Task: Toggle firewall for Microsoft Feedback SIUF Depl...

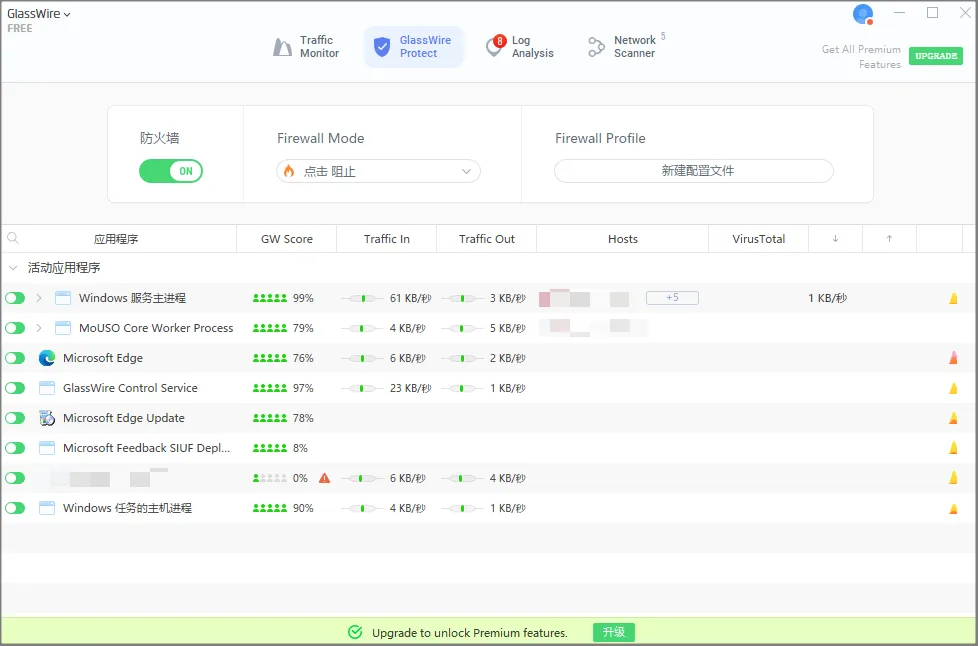Action: (x=15, y=448)
